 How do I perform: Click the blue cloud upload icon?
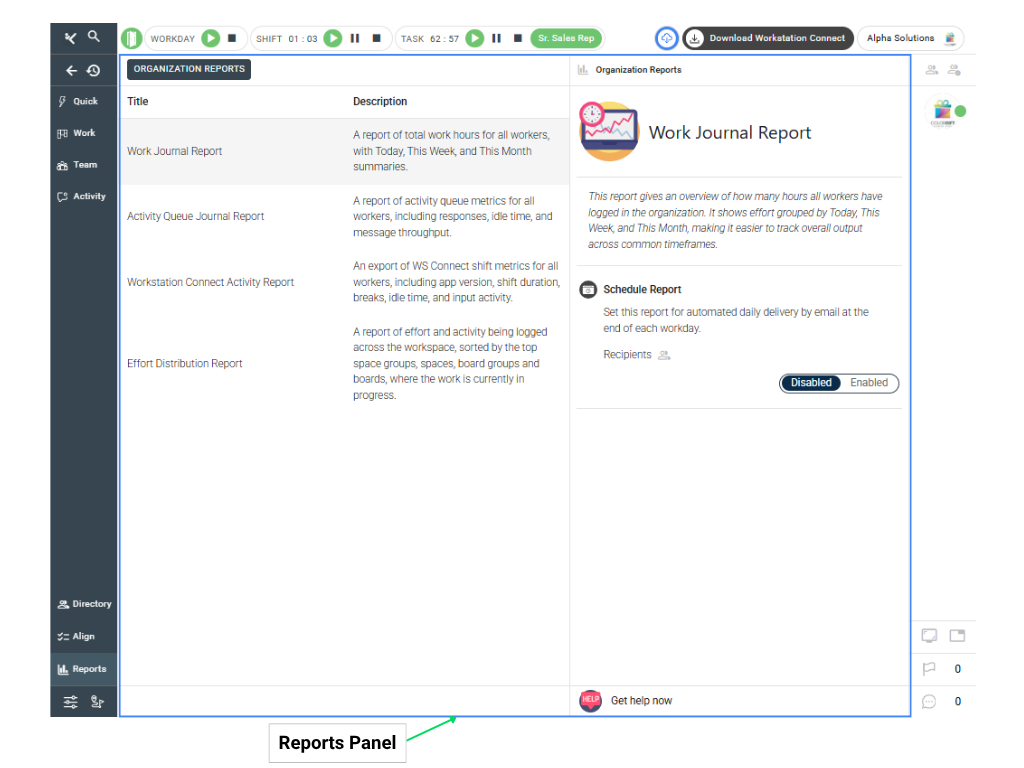click(667, 38)
